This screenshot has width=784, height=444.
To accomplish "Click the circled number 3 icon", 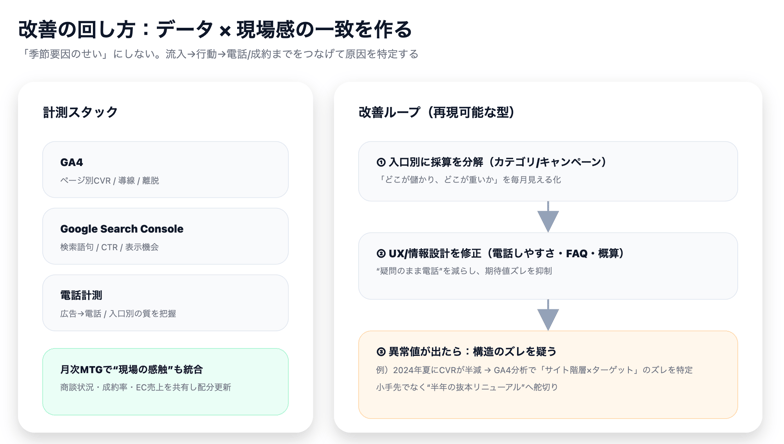I will (381, 352).
